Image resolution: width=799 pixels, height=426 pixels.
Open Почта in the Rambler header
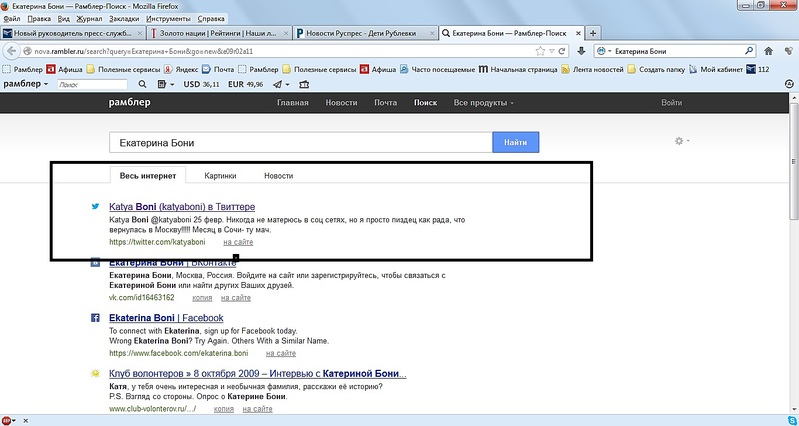coord(385,102)
